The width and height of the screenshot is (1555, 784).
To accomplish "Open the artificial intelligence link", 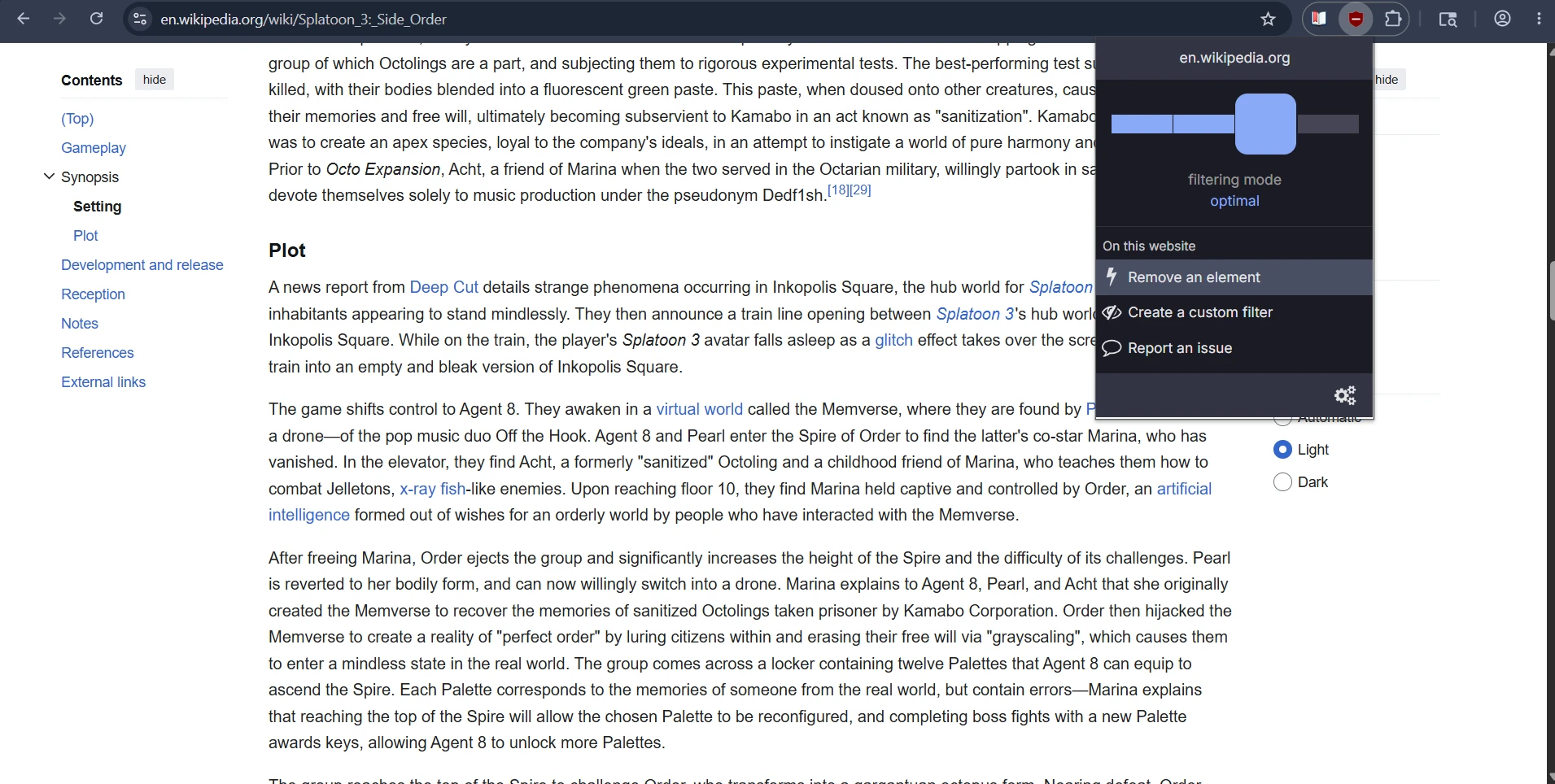I will coord(1184,489).
